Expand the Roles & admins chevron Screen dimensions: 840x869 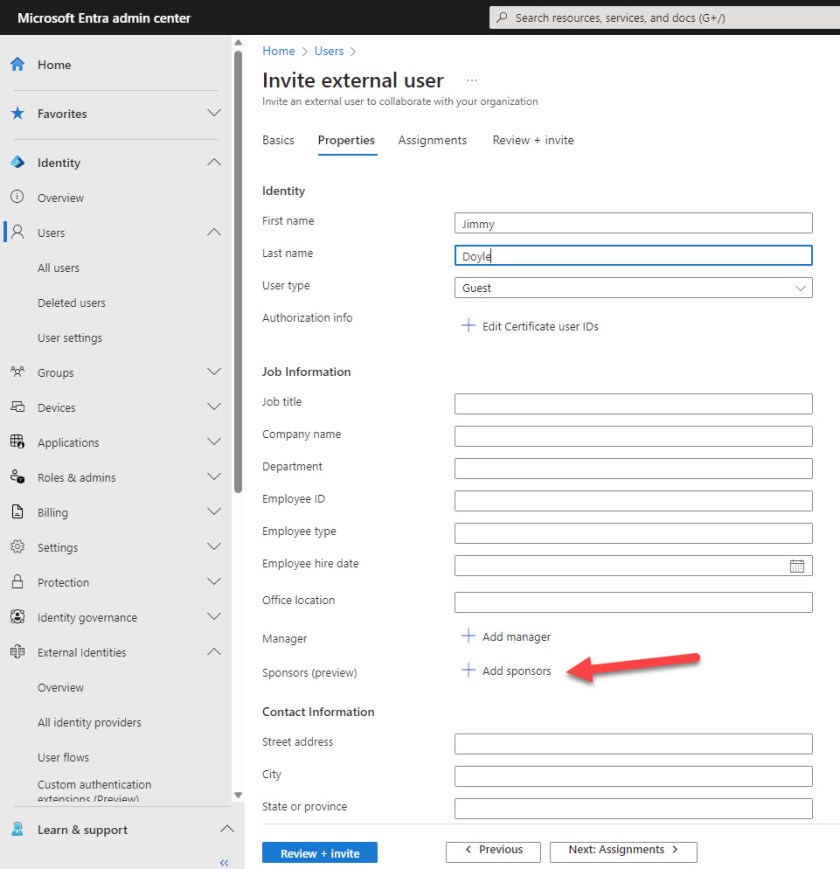214,477
